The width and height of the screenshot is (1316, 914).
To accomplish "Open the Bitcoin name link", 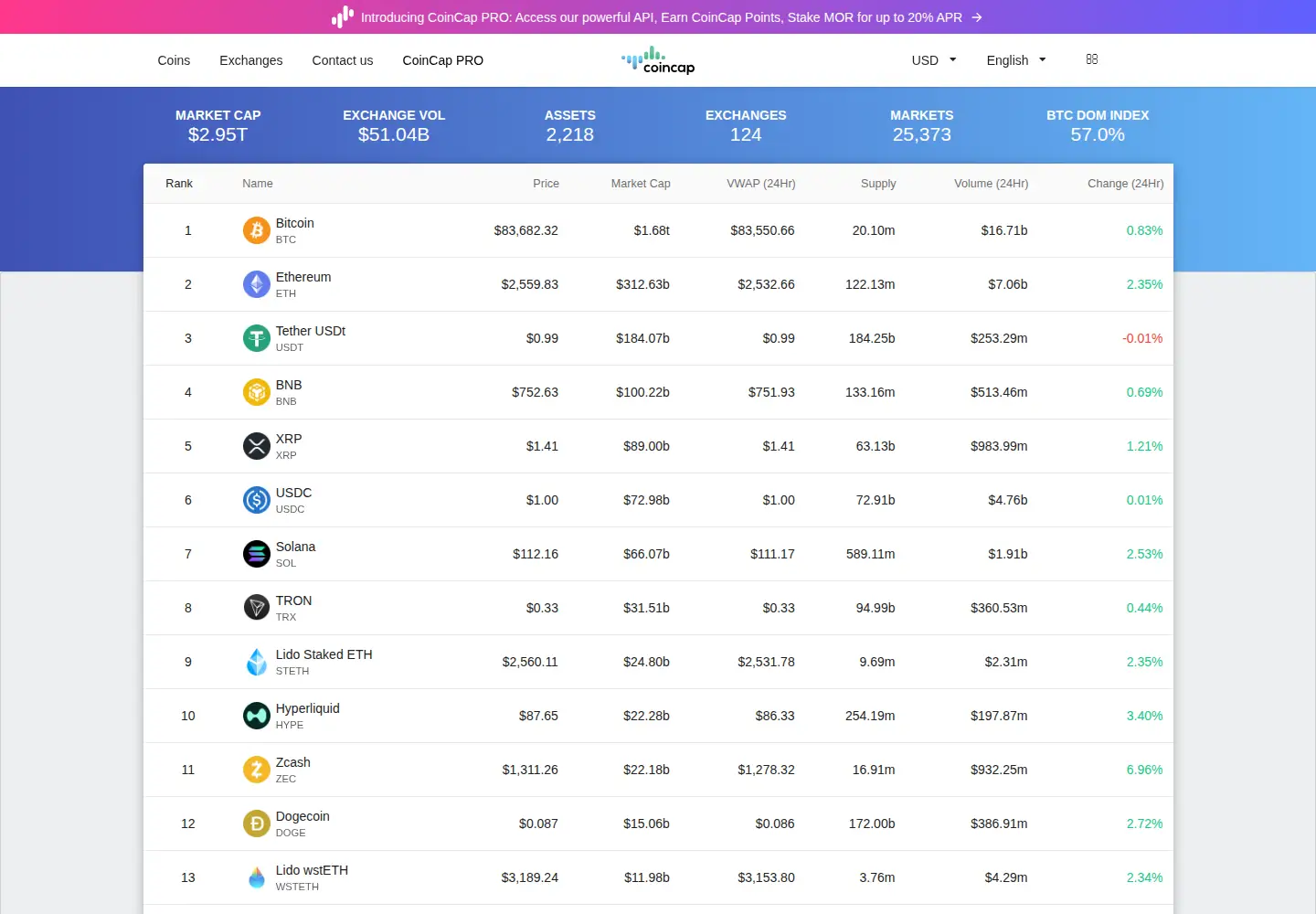I will 295,223.
